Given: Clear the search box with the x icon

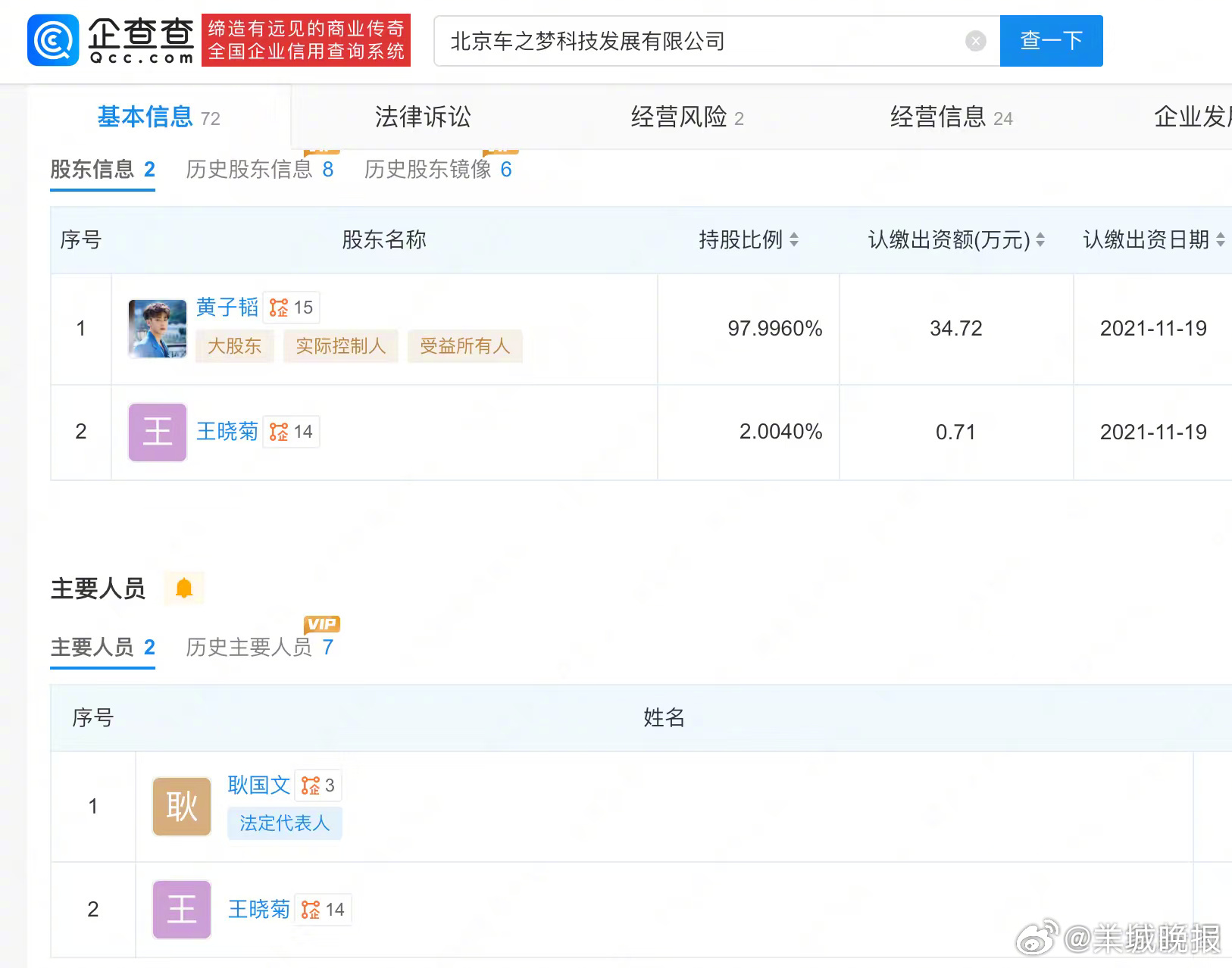Looking at the screenshot, I should click(975, 41).
